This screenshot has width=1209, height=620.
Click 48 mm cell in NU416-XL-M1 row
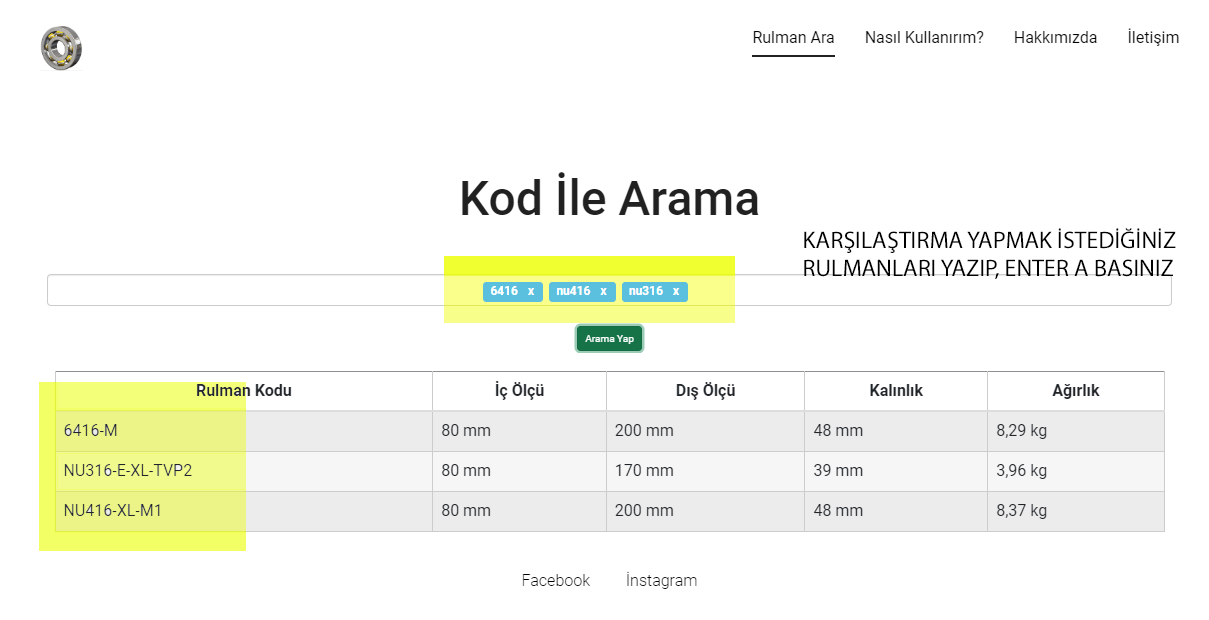coord(896,511)
